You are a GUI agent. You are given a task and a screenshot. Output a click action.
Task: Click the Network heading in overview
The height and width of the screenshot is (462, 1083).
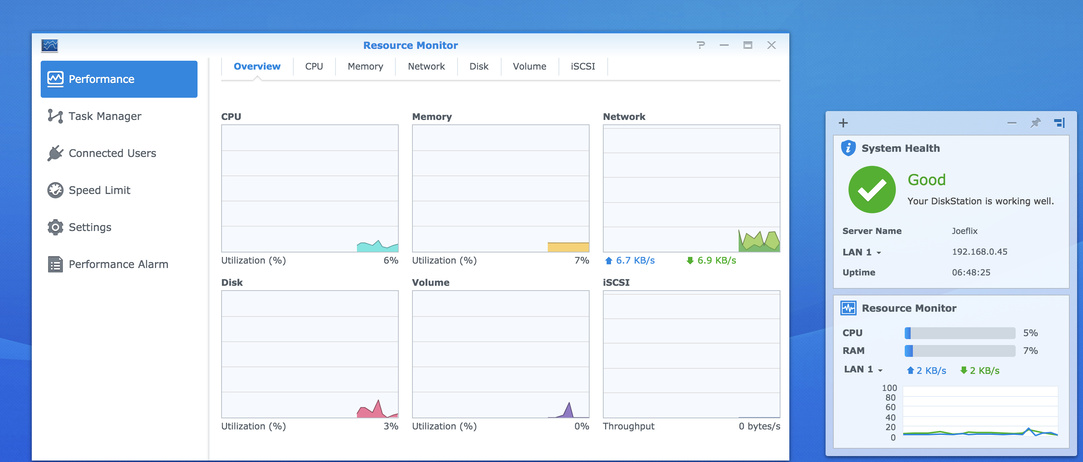624,117
